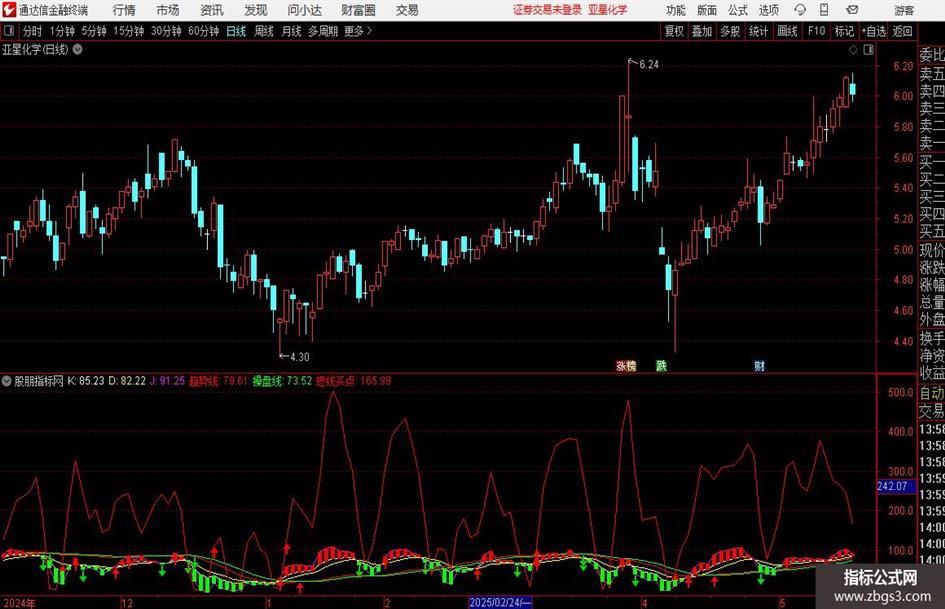
Task: Open the 功能 menu
Action: tap(676, 10)
